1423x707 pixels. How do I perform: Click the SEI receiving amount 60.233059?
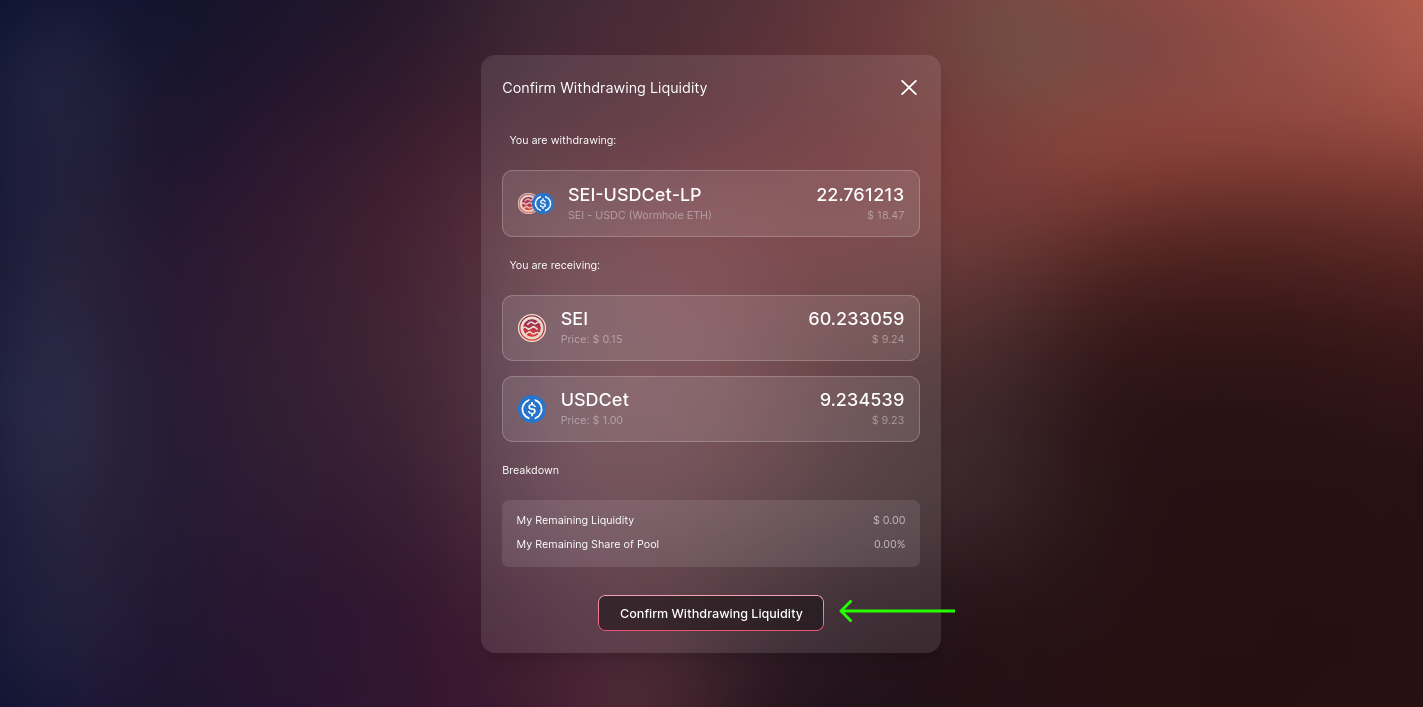[x=855, y=319]
